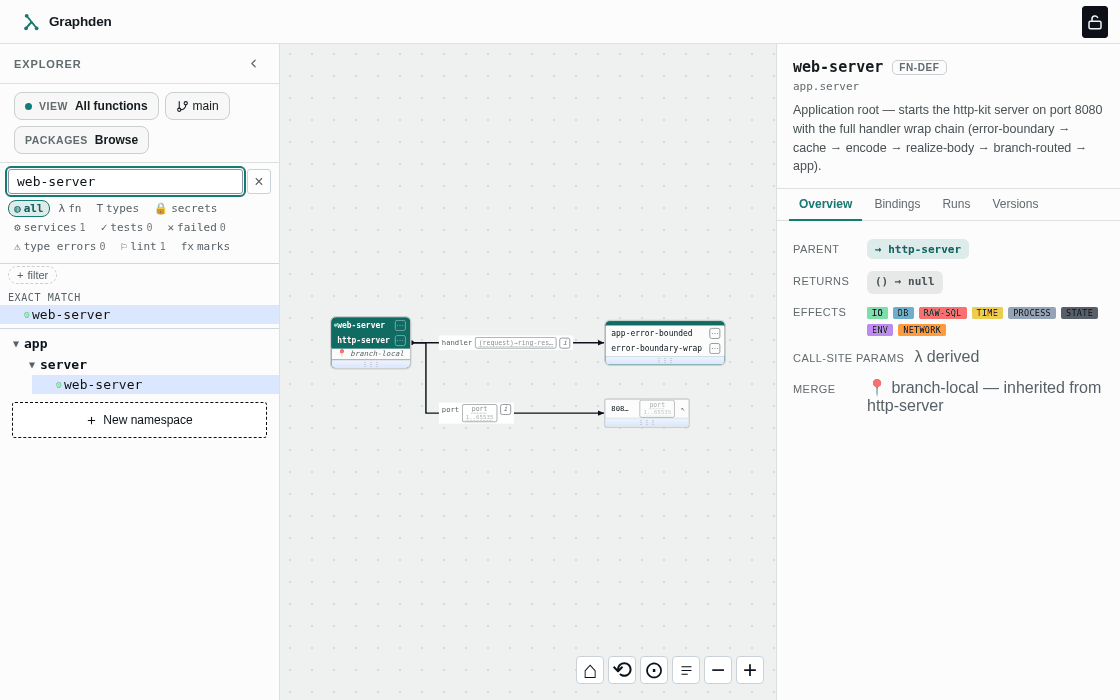1120x700 pixels.
Task: Grab the web-server node drag handle
Action: (371, 364)
